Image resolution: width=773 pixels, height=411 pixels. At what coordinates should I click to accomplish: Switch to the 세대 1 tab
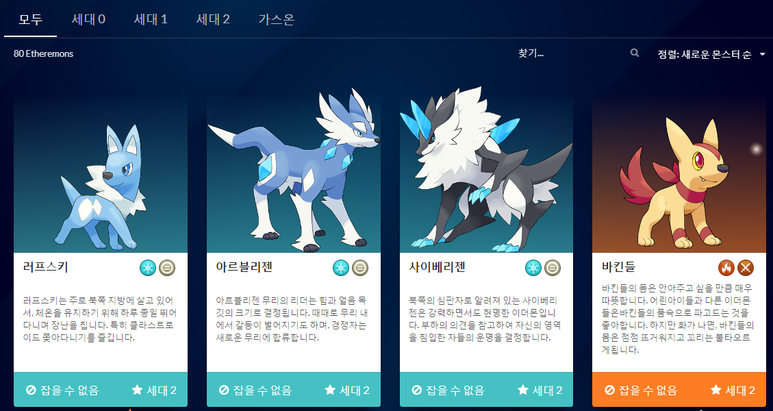point(151,20)
